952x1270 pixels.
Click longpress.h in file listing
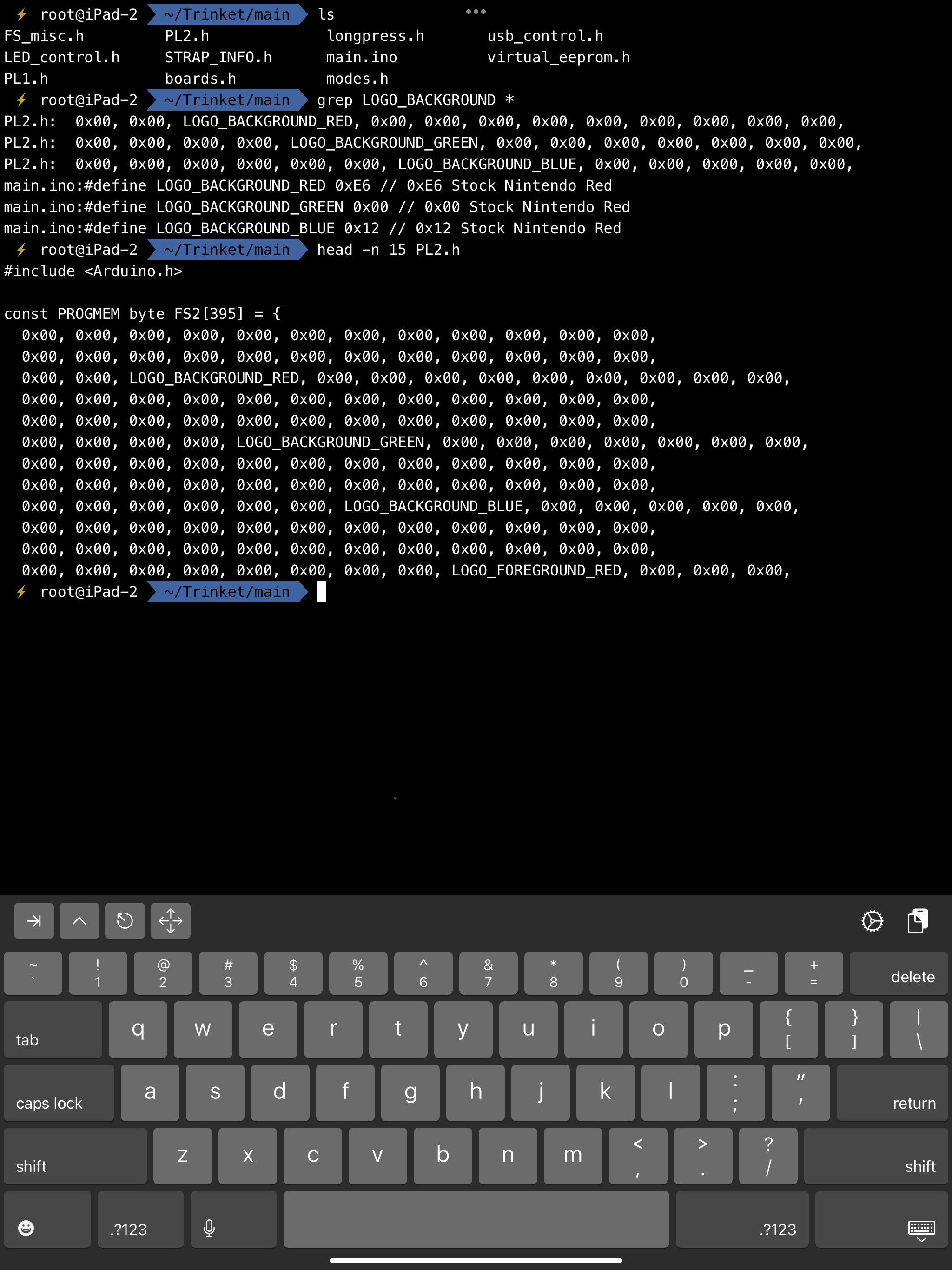[x=376, y=36]
